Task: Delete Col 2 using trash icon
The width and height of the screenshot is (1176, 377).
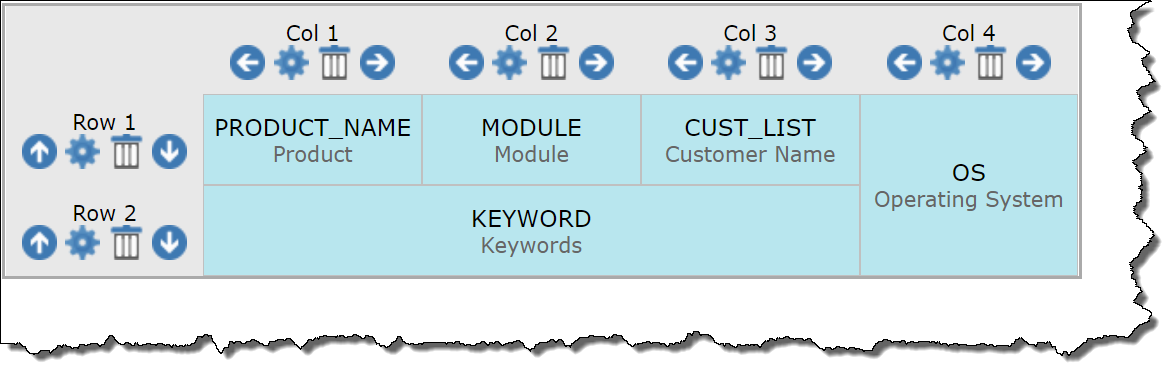Action: pyautogui.click(x=554, y=62)
